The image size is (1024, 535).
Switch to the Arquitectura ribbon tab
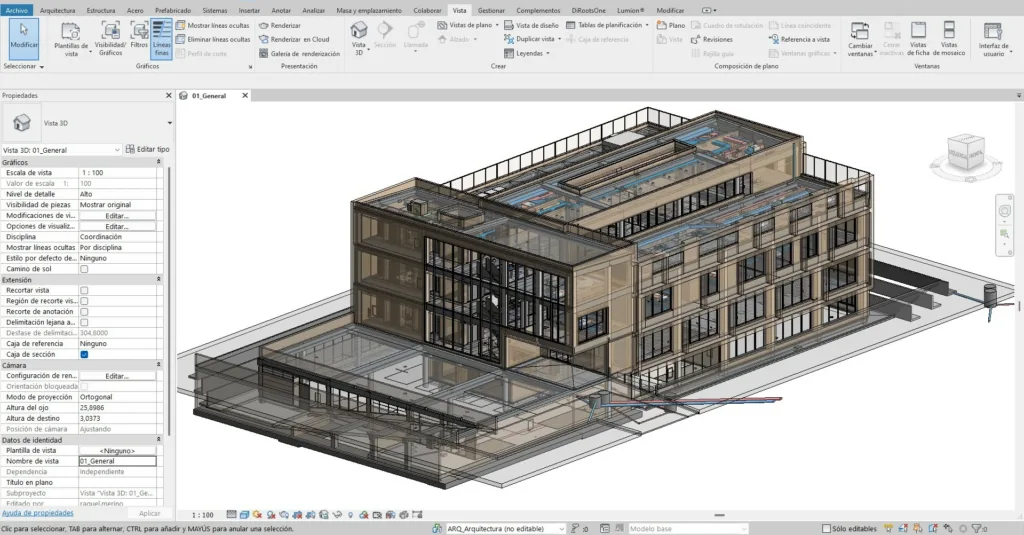[x=57, y=10]
